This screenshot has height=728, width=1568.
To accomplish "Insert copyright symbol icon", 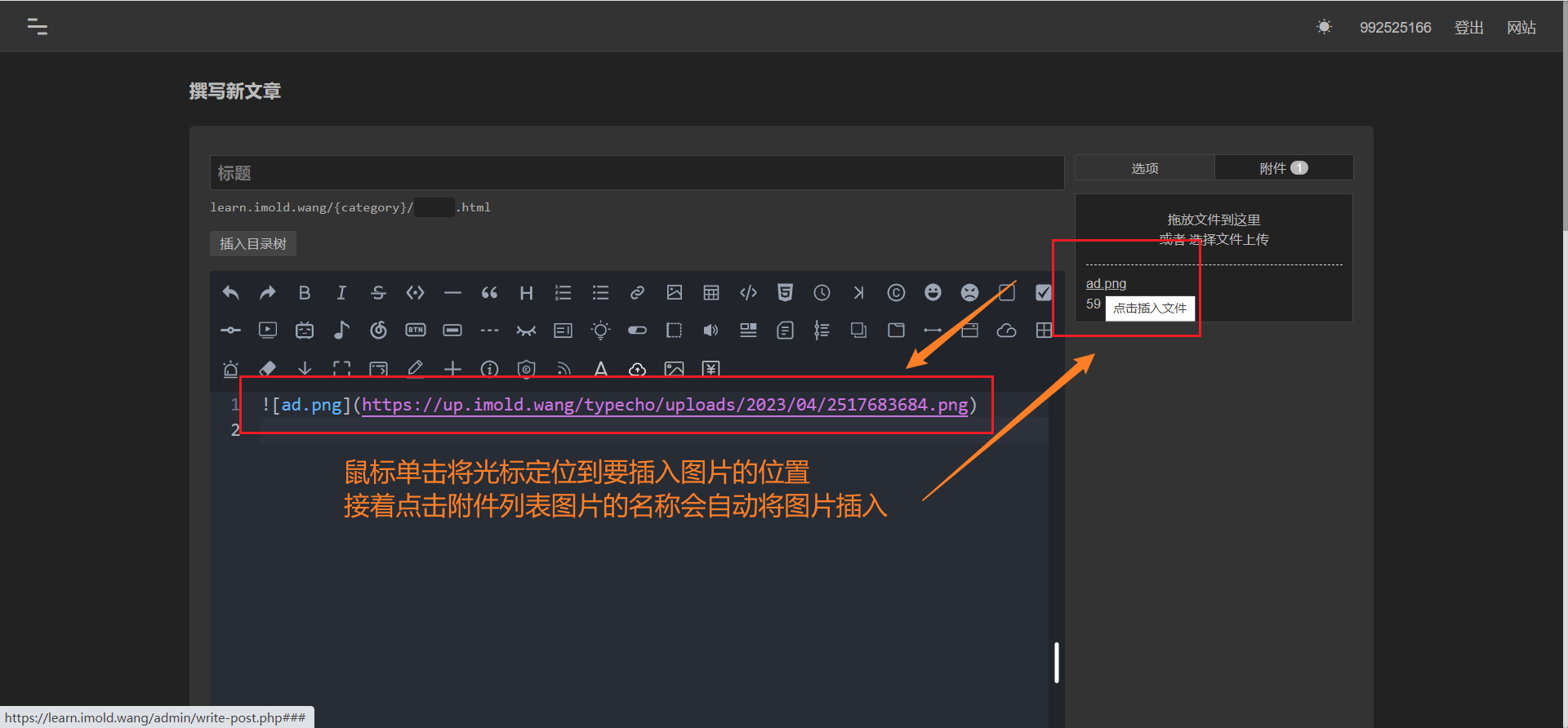I will pyautogui.click(x=896, y=292).
